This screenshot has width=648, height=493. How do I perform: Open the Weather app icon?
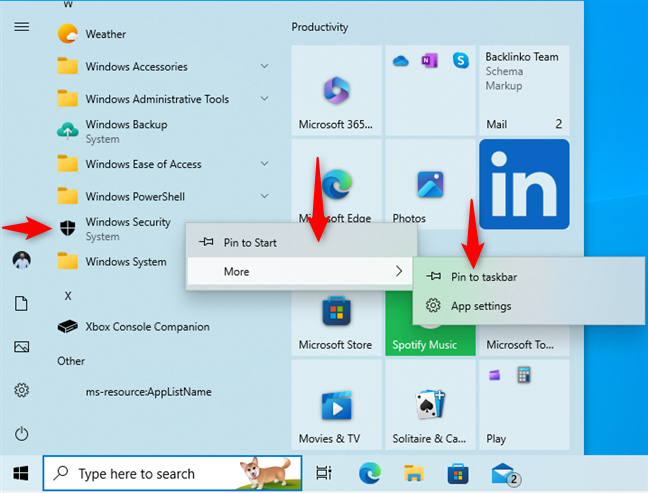pyautogui.click(x=68, y=34)
